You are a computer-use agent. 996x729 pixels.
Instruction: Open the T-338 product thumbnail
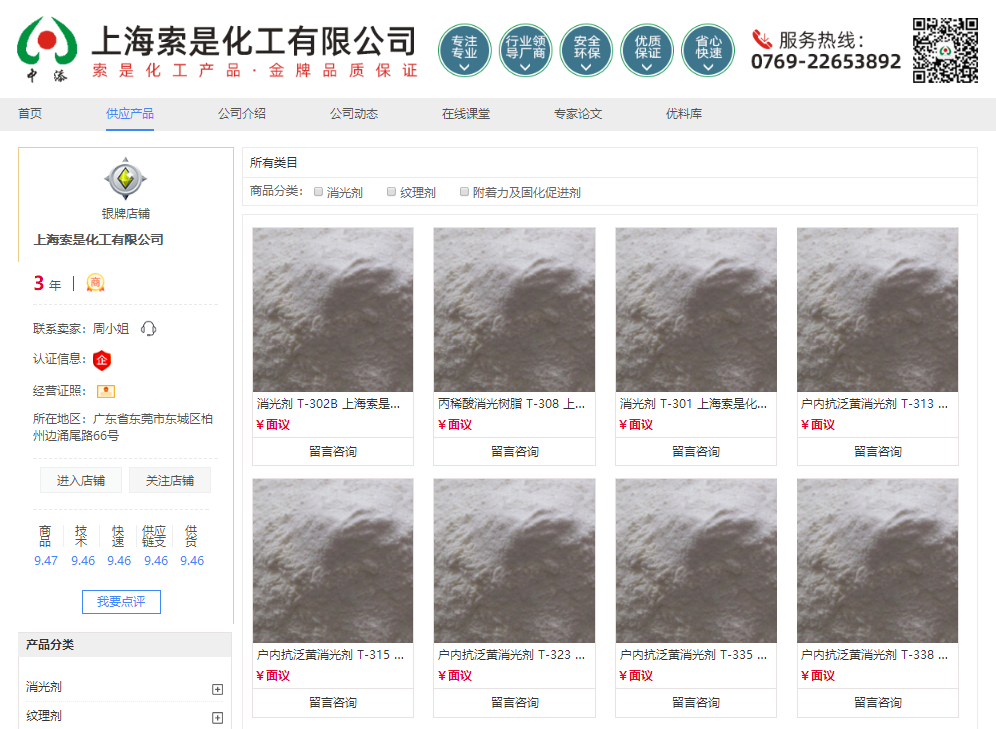878,561
